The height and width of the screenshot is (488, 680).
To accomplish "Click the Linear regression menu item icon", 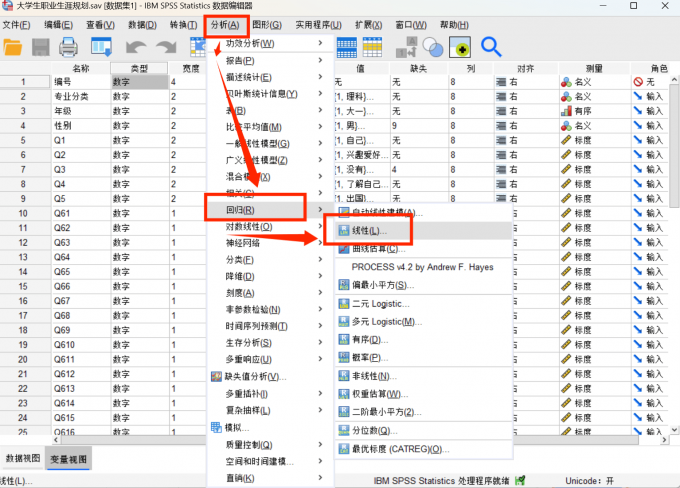I will pyautogui.click(x=344, y=231).
